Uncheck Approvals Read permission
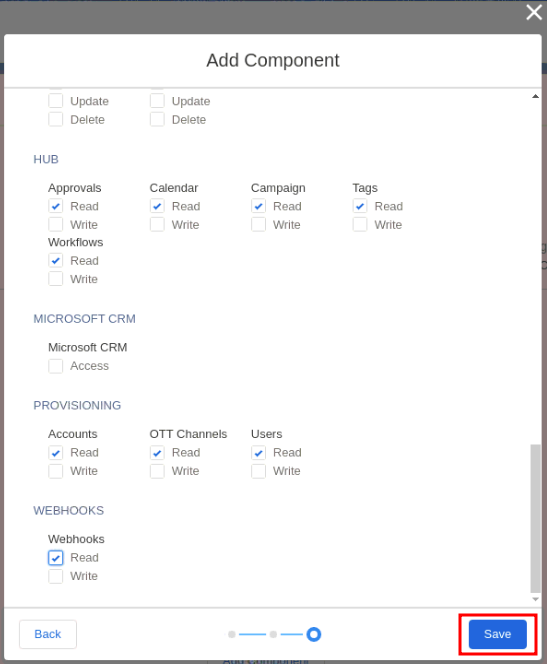The image size is (547, 664). pos(55,206)
